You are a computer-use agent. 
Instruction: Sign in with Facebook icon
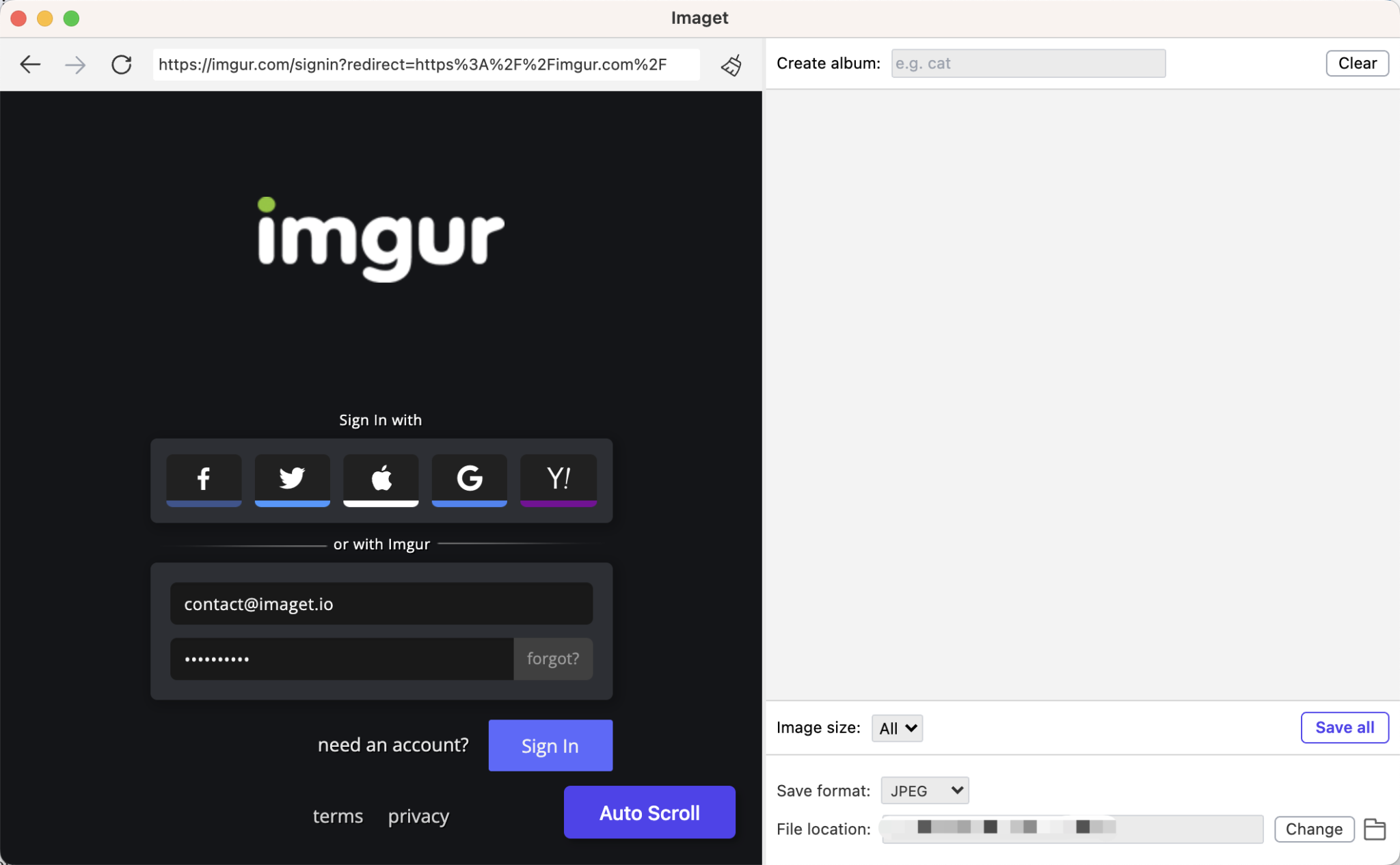204,479
